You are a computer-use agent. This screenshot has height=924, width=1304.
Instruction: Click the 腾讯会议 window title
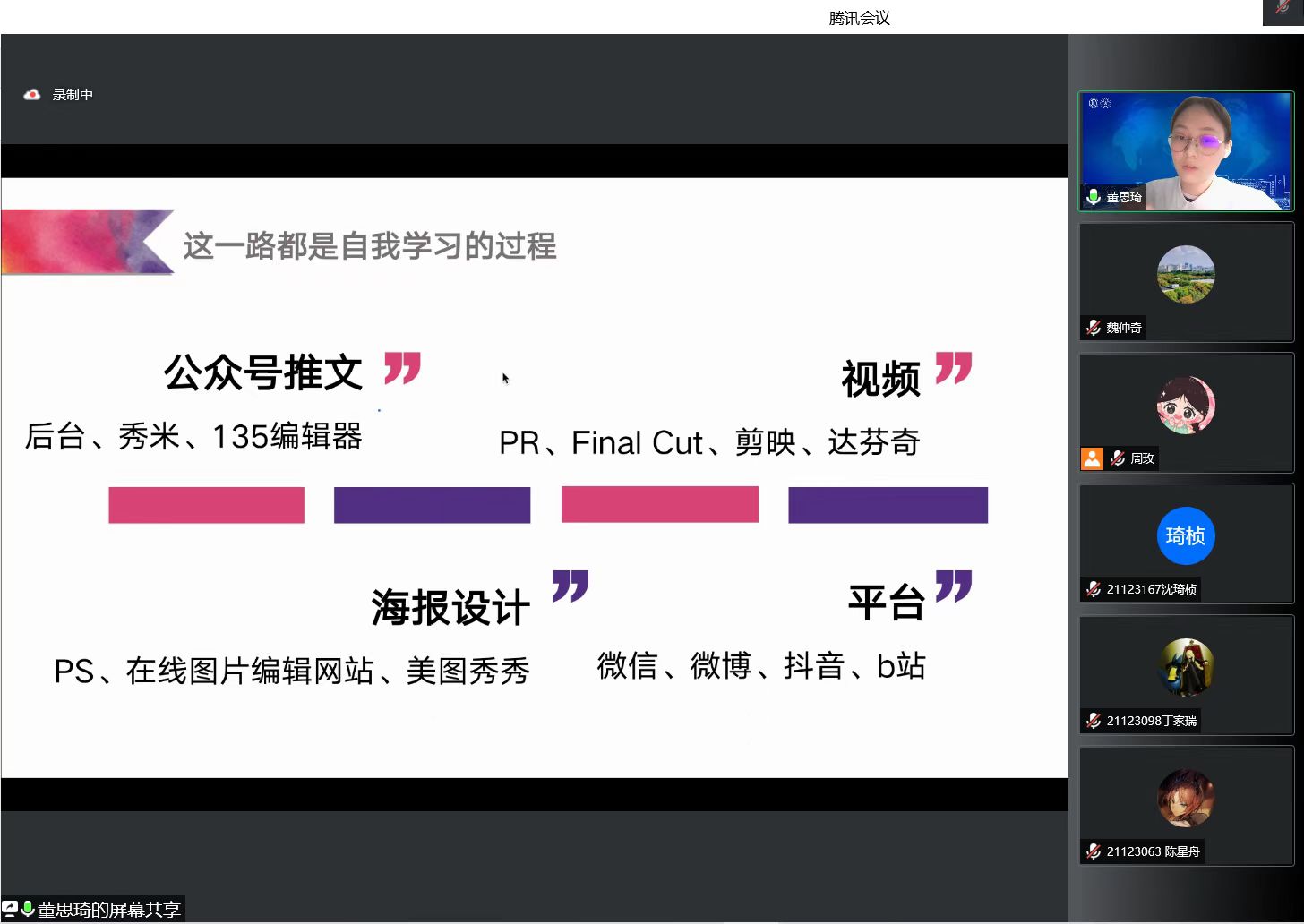pos(859,18)
